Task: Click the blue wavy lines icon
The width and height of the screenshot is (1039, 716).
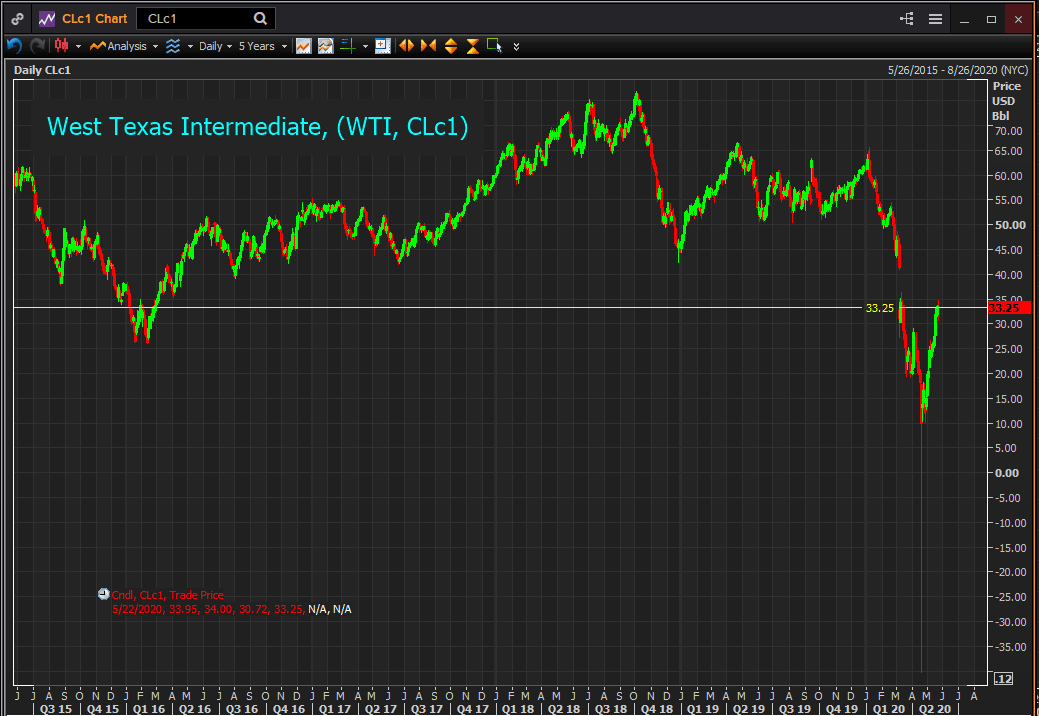Action: (x=173, y=46)
